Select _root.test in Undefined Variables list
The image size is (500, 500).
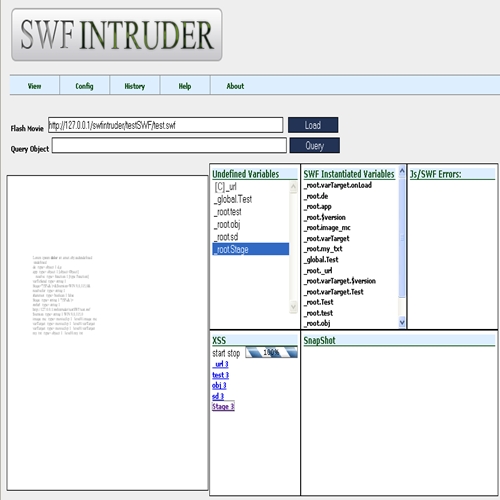click(251, 212)
